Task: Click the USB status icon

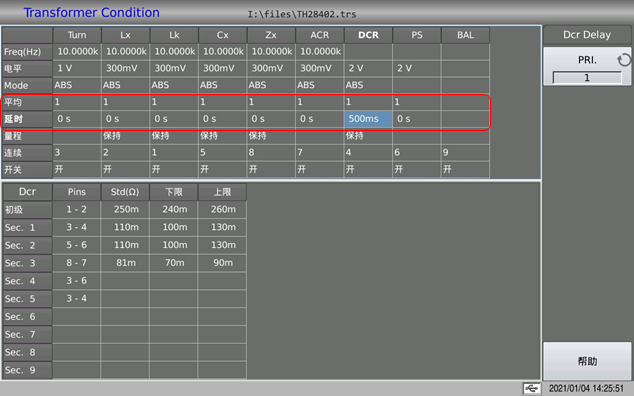Action: point(532,388)
